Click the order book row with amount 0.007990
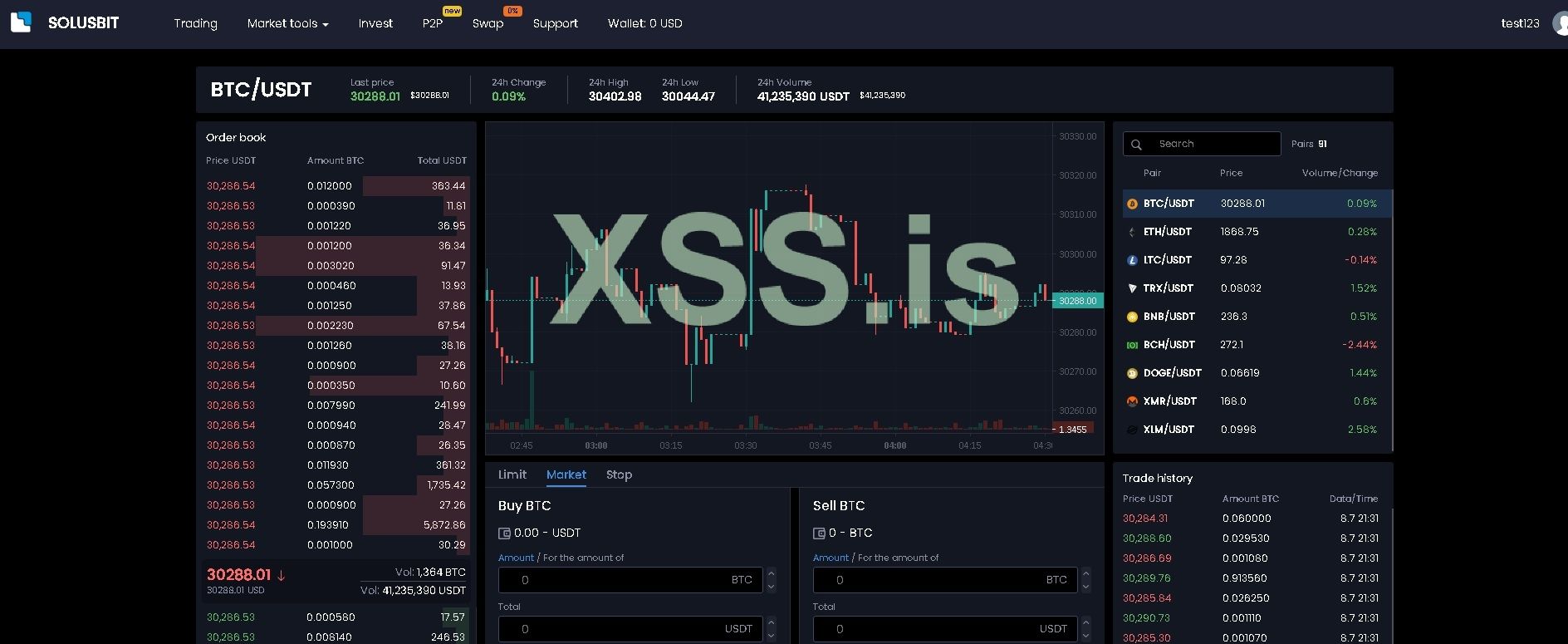 click(336, 406)
